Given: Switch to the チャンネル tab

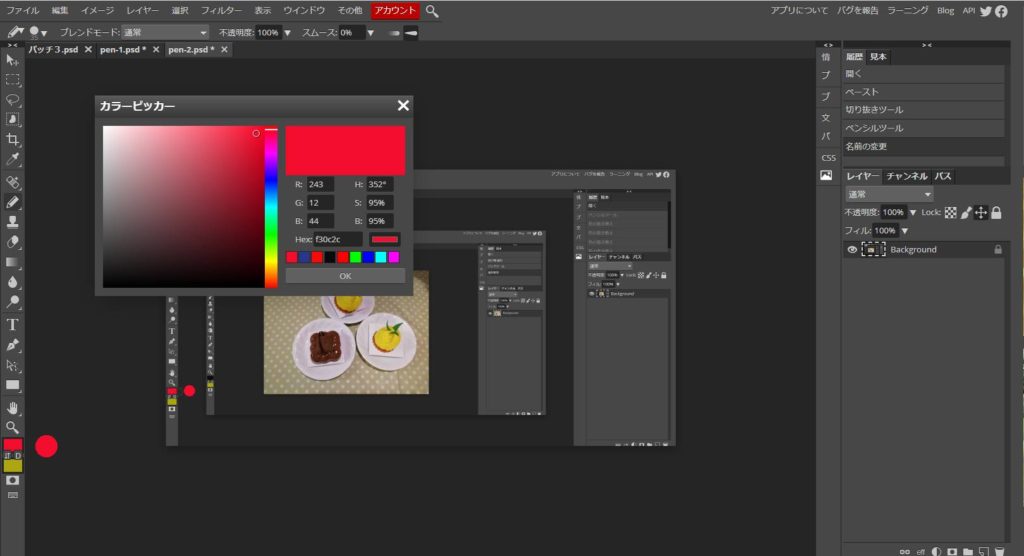Looking at the screenshot, I should pos(907,176).
